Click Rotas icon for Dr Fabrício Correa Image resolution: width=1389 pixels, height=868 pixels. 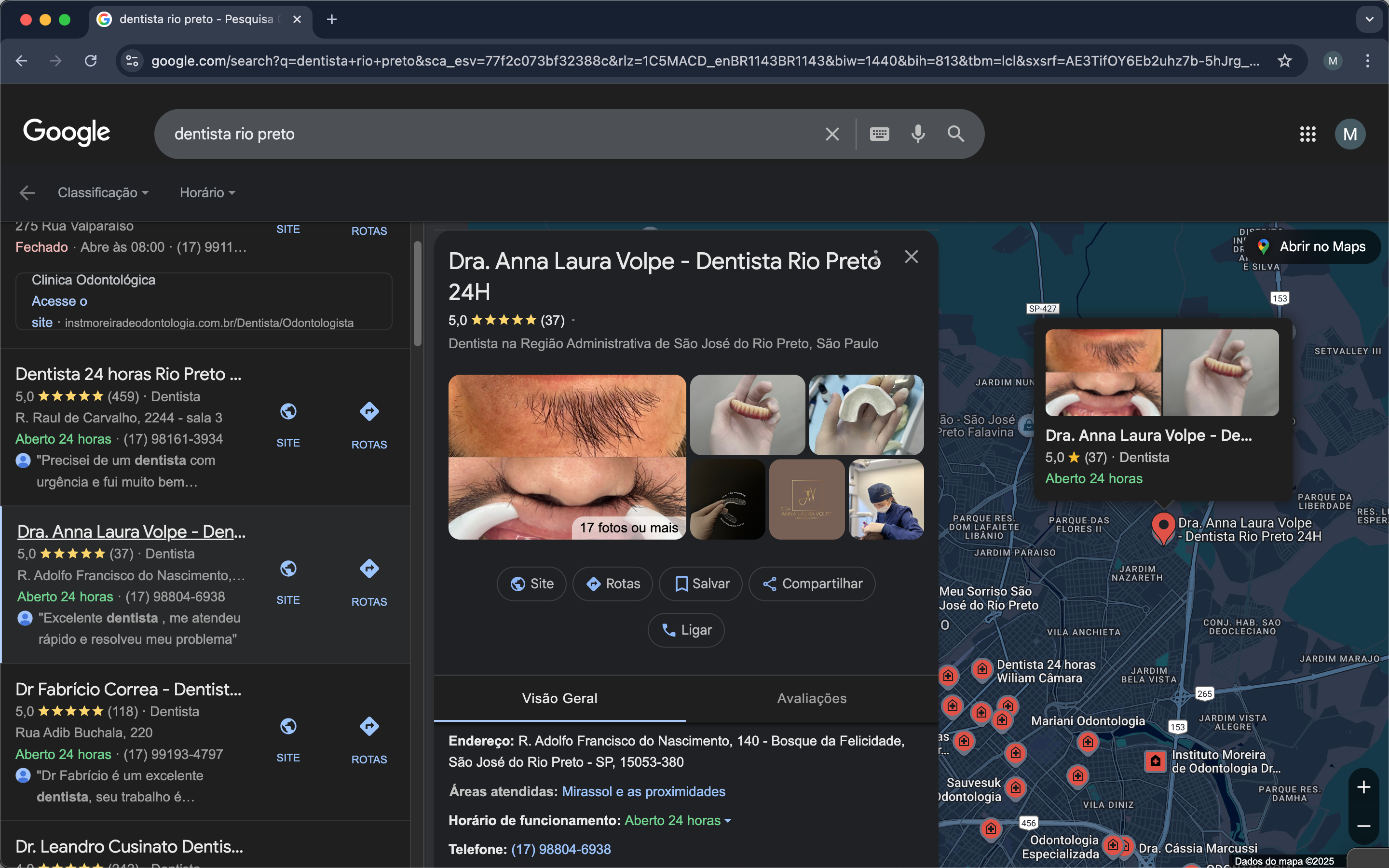[x=368, y=727]
